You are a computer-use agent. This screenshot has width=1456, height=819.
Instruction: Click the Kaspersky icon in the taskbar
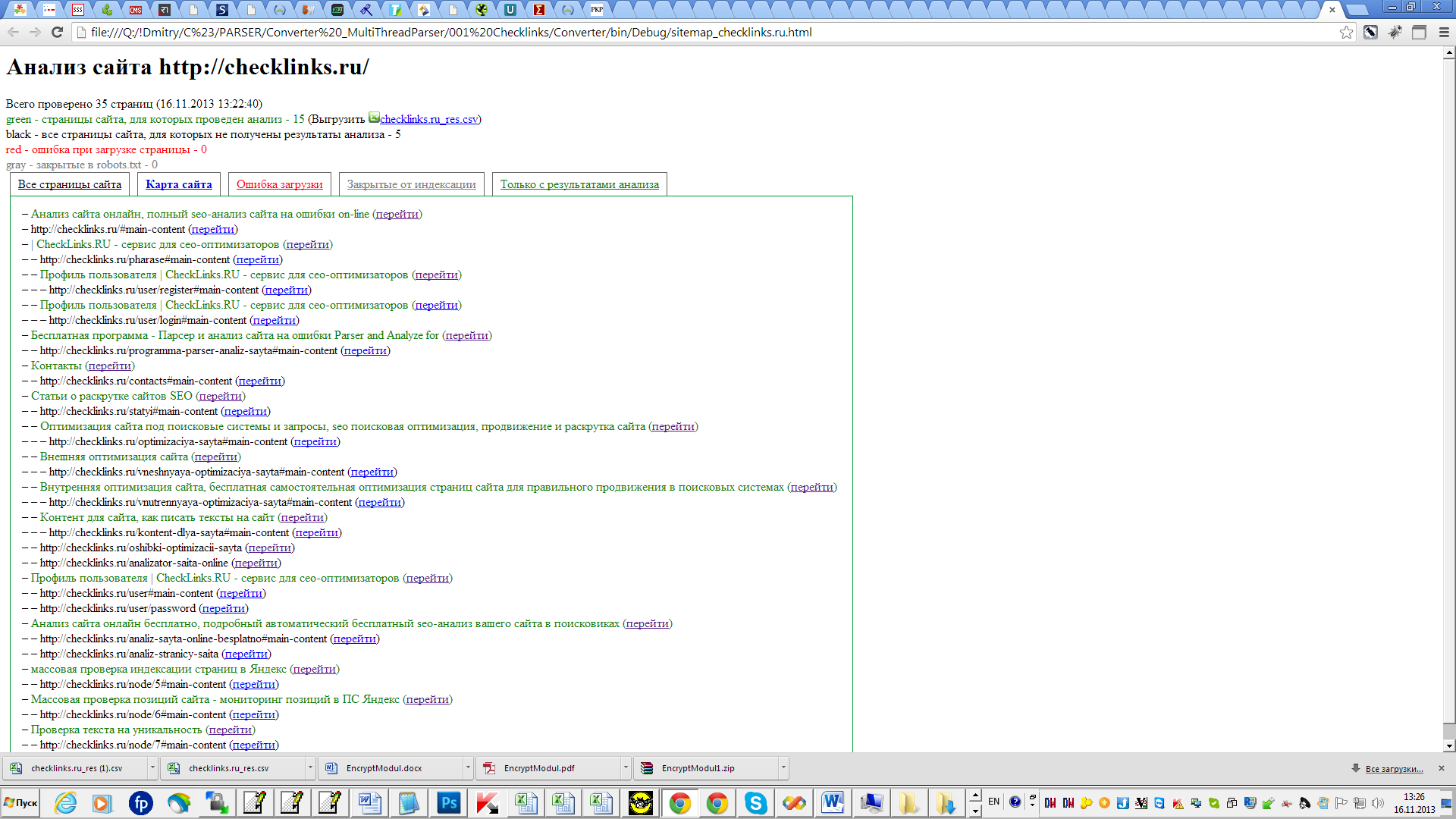487,802
